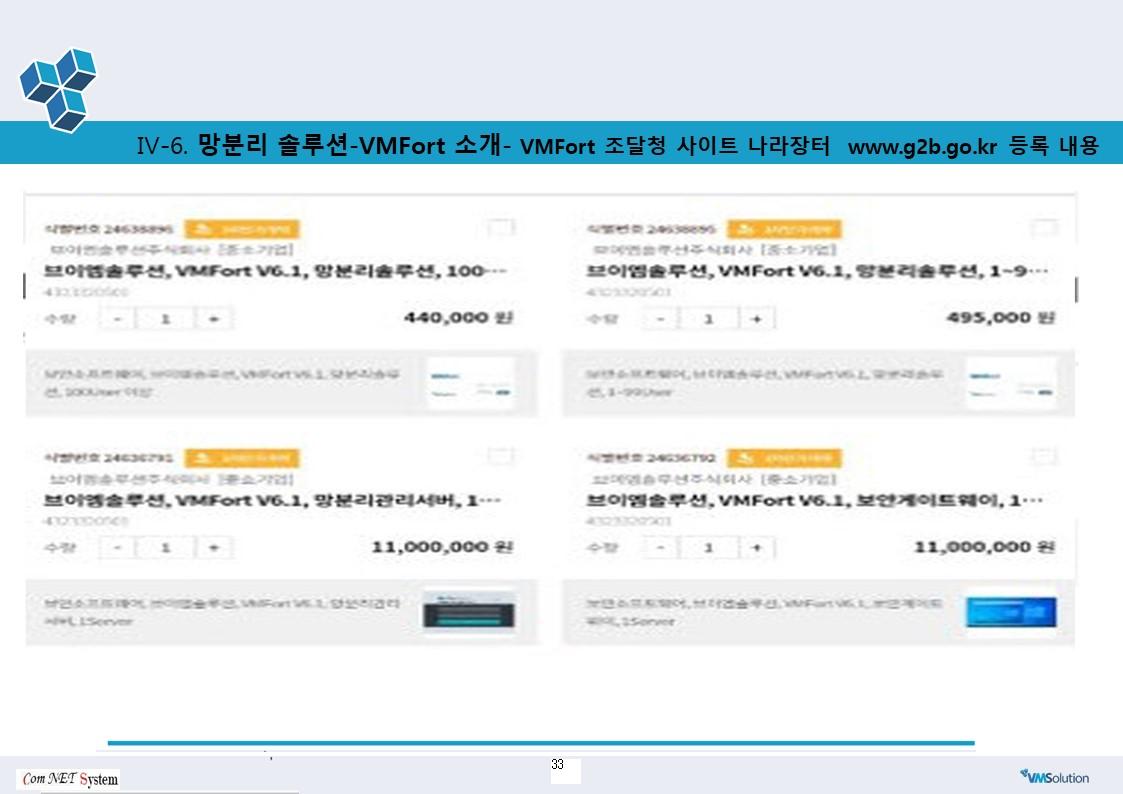1123x794 pixels.
Task: Open the thumbnail below the 440,000 원 item
Action: (x=471, y=384)
